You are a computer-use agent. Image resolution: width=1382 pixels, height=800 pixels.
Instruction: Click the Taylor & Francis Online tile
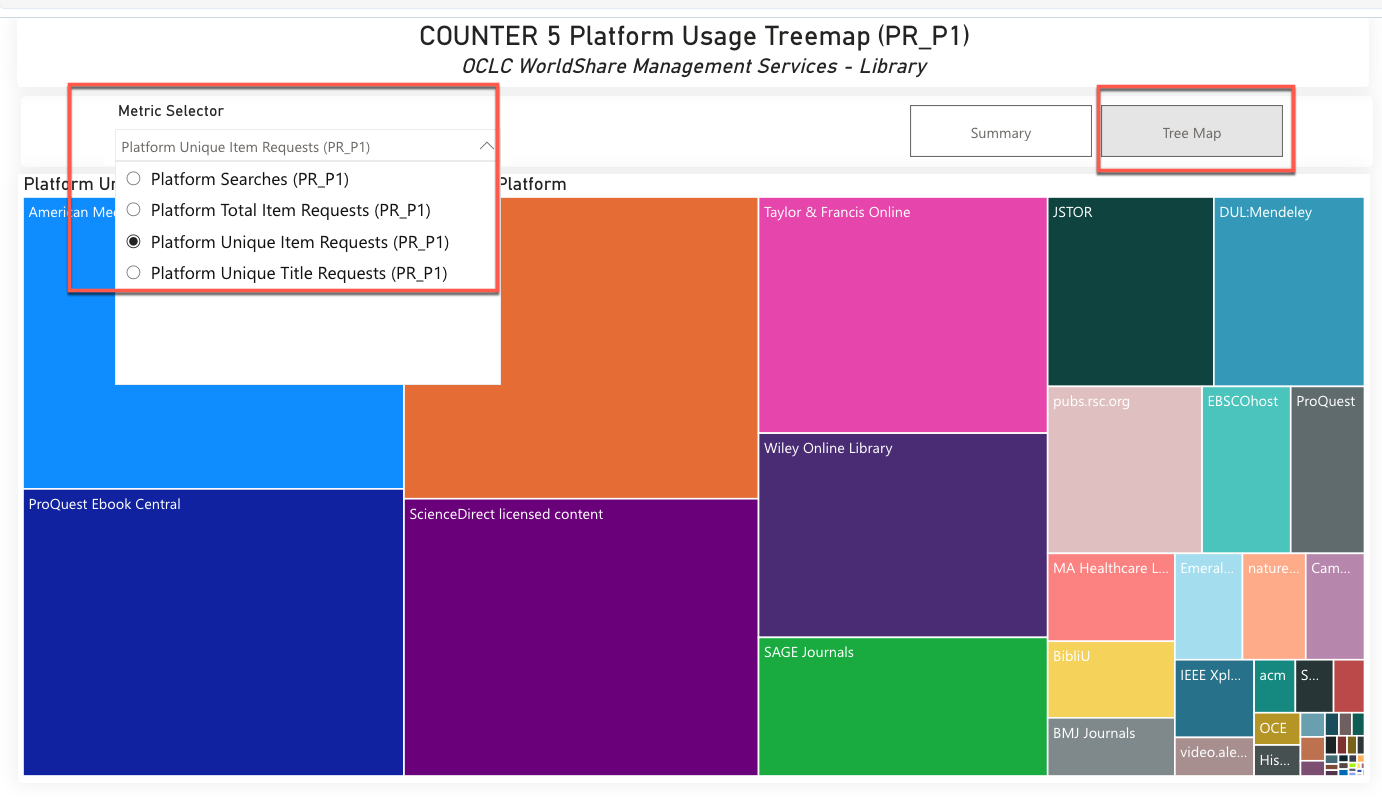[x=901, y=315]
